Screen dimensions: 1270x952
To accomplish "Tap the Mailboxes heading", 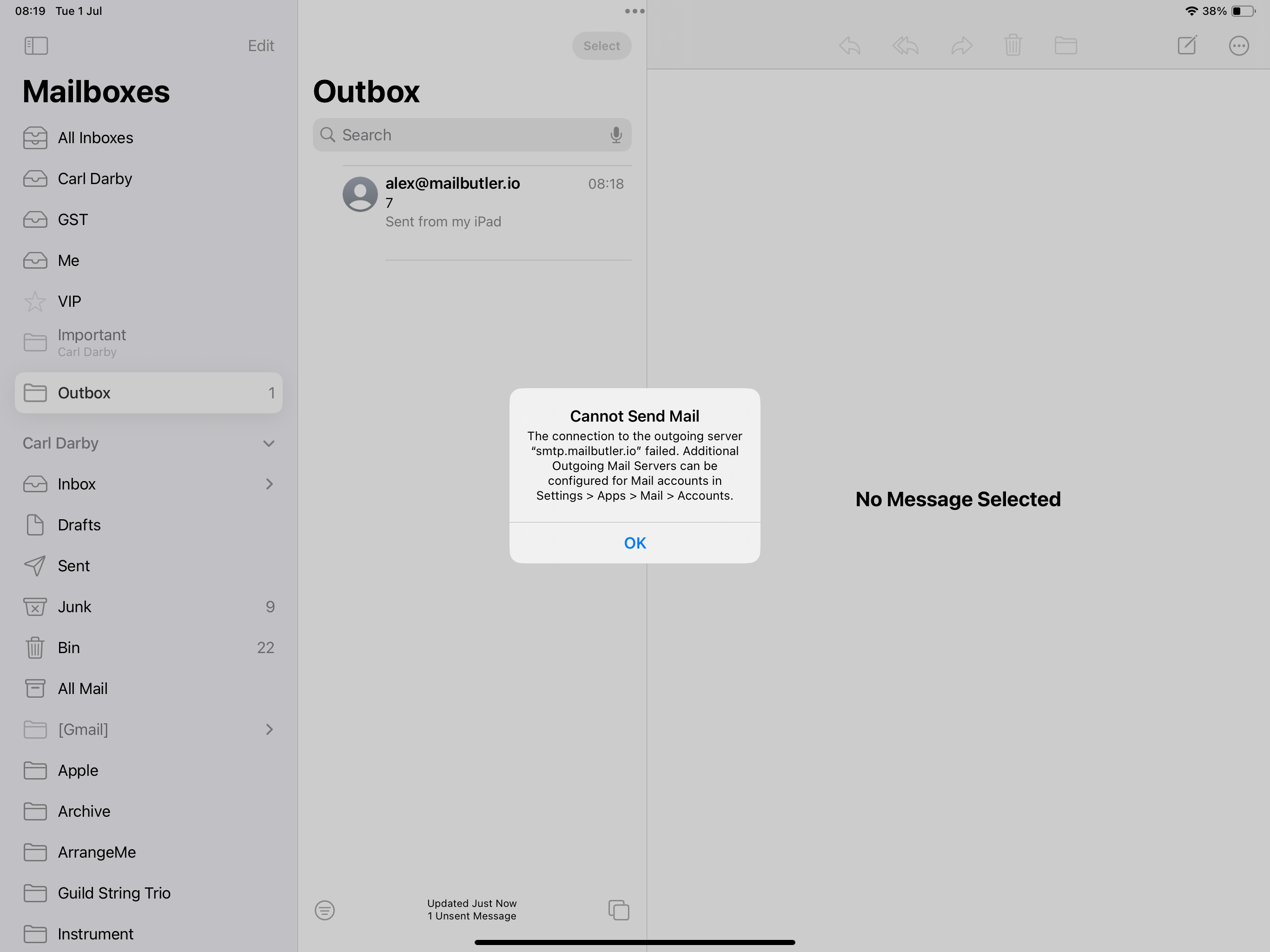I will [96, 91].
